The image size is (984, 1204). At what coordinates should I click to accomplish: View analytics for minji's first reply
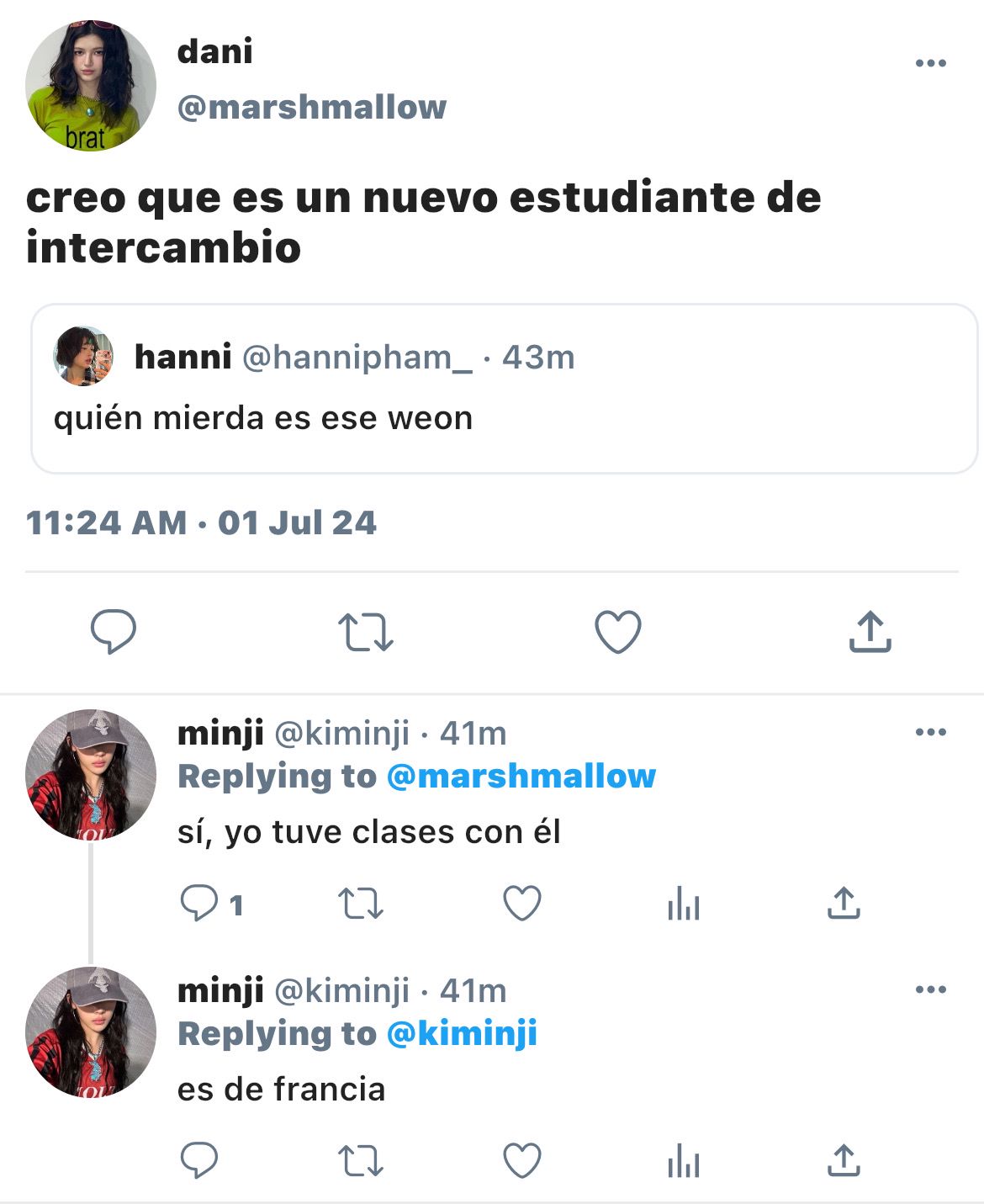point(684,904)
